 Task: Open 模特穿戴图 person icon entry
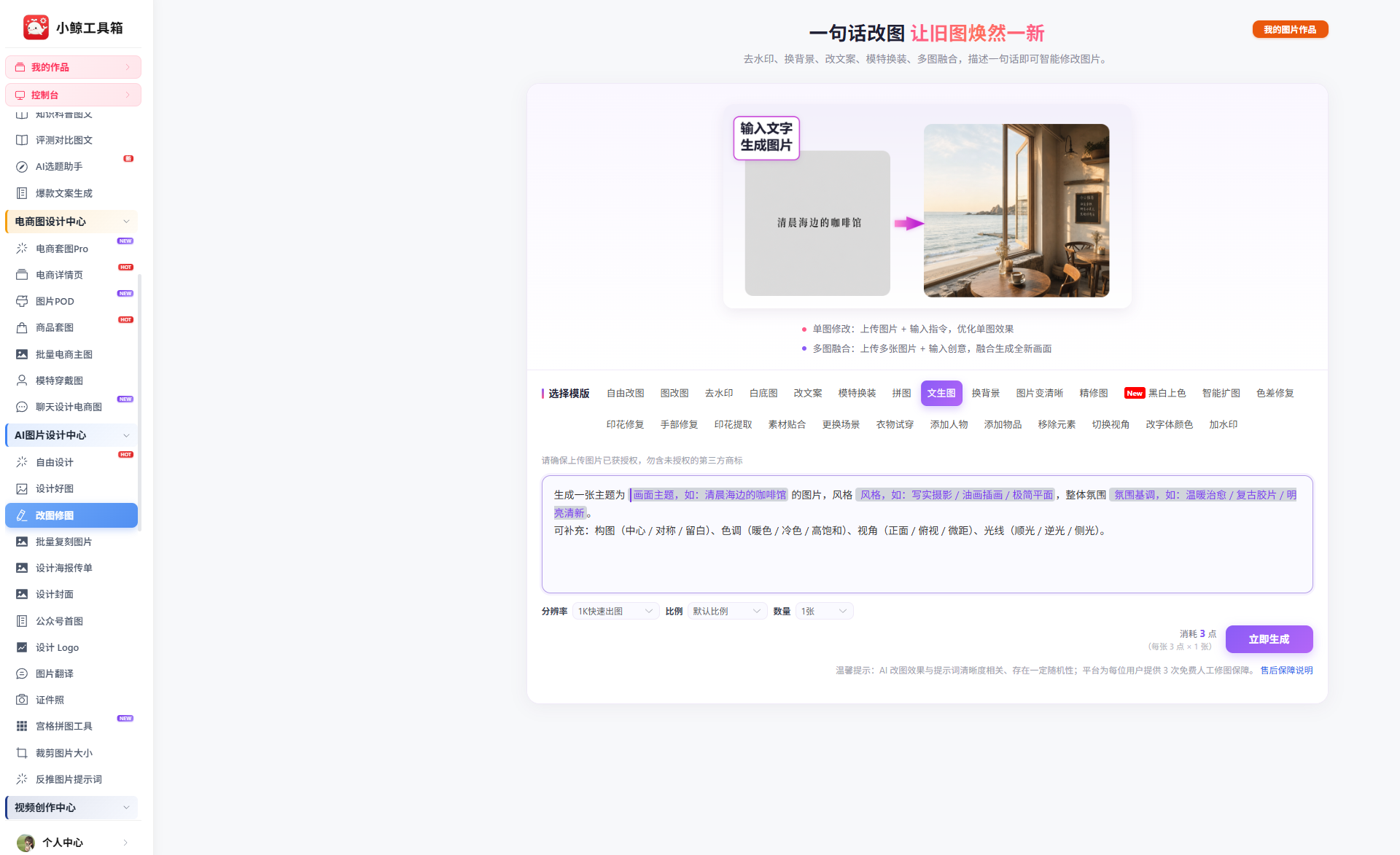22,380
